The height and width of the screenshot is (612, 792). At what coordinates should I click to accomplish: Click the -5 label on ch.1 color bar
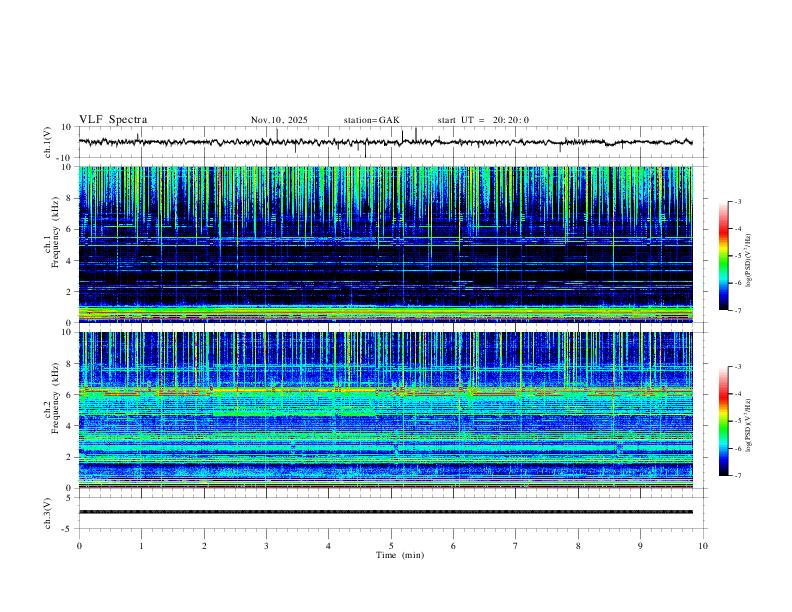click(738, 256)
